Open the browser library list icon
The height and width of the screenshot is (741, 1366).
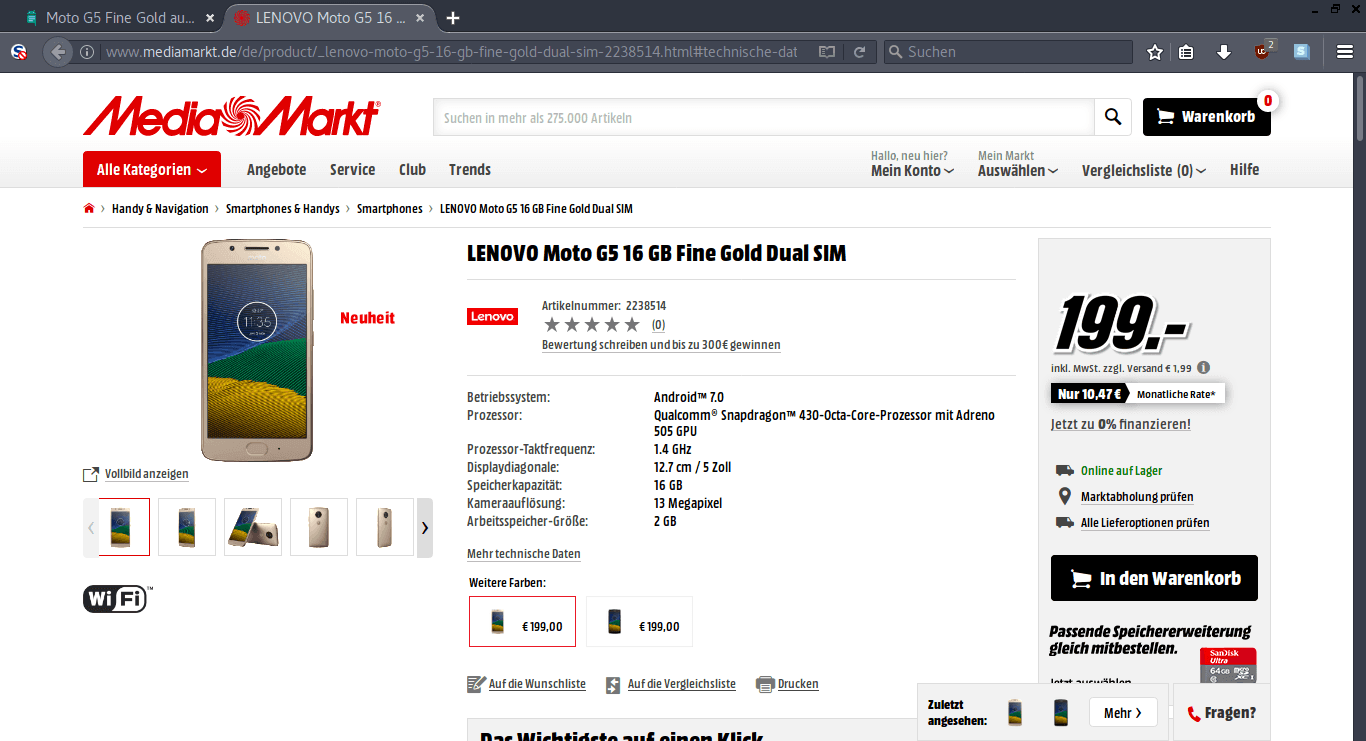[x=1186, y=52]
